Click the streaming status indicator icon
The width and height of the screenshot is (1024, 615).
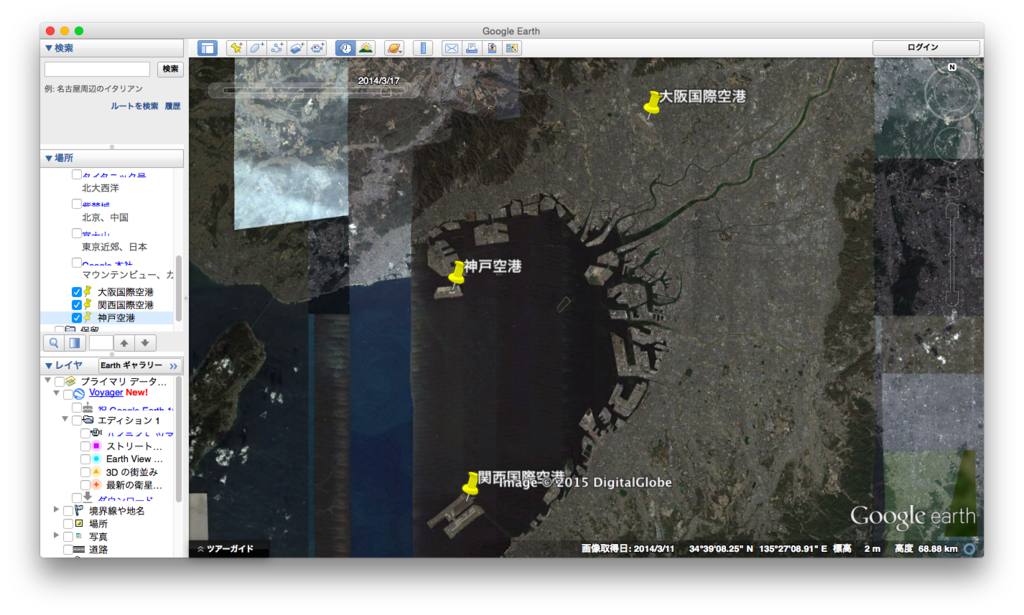tap(970, 549)
